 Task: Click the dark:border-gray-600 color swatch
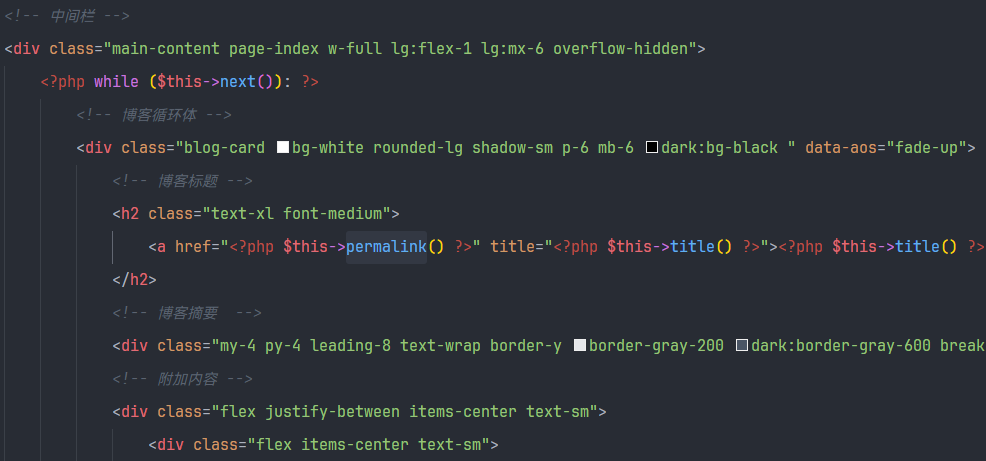[x=742, y=345]
